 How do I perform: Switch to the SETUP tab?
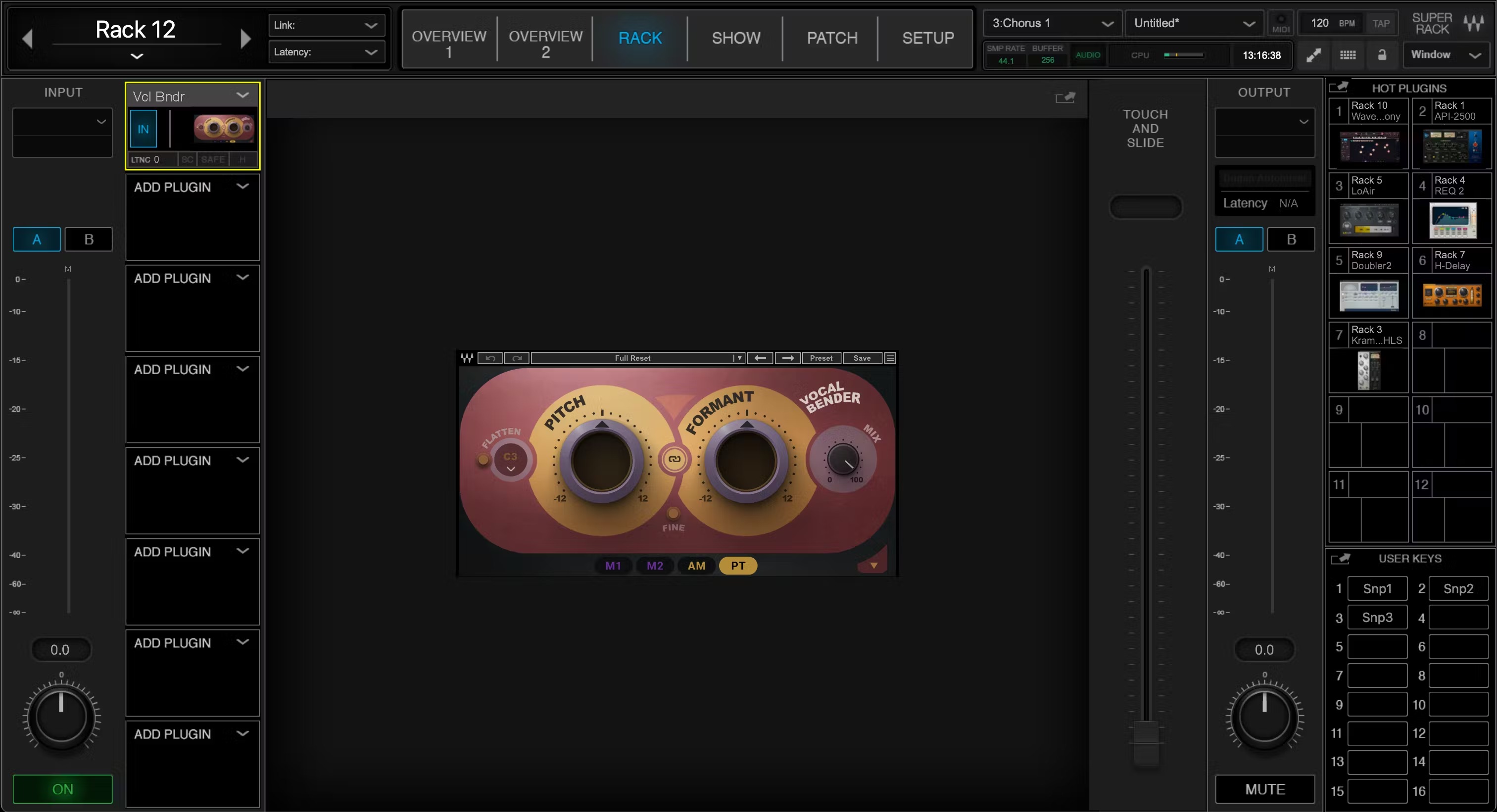[927, 39]
